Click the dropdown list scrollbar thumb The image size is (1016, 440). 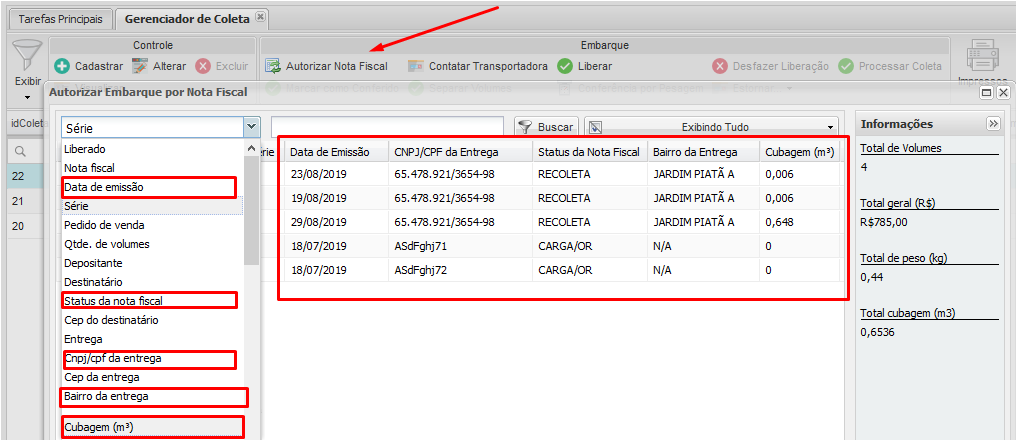pyautogui.click(x=251, y=211)
